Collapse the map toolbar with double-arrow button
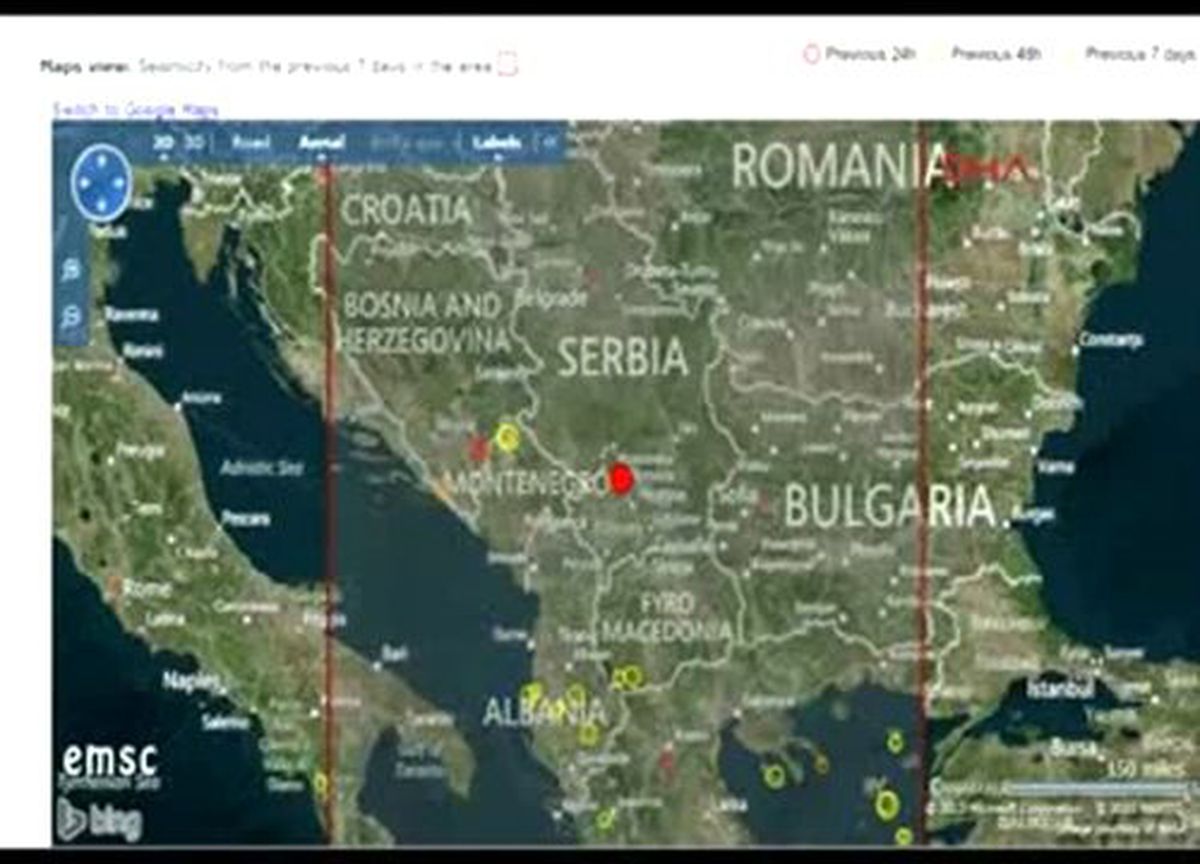The width and height of the screenshot is (1200, 864). (550, 143)
